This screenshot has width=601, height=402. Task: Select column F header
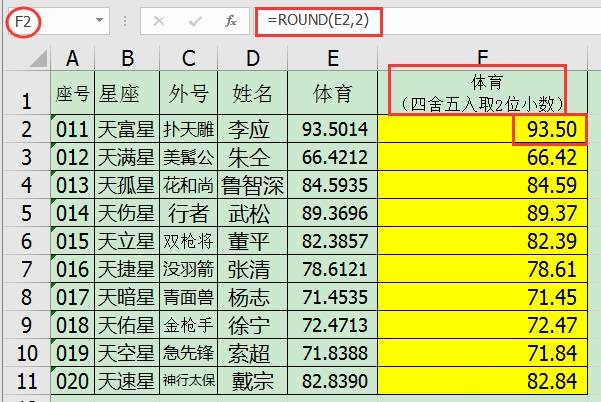(x=483, y=58)
